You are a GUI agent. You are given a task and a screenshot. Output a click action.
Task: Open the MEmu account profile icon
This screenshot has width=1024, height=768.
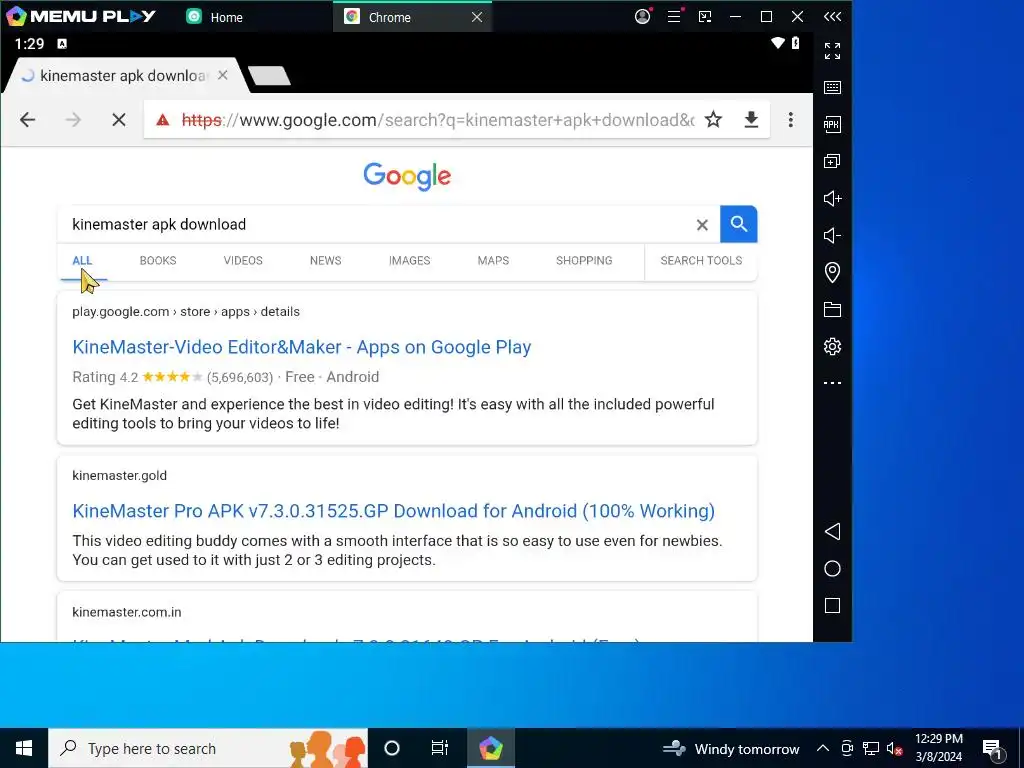coord(643,16)
